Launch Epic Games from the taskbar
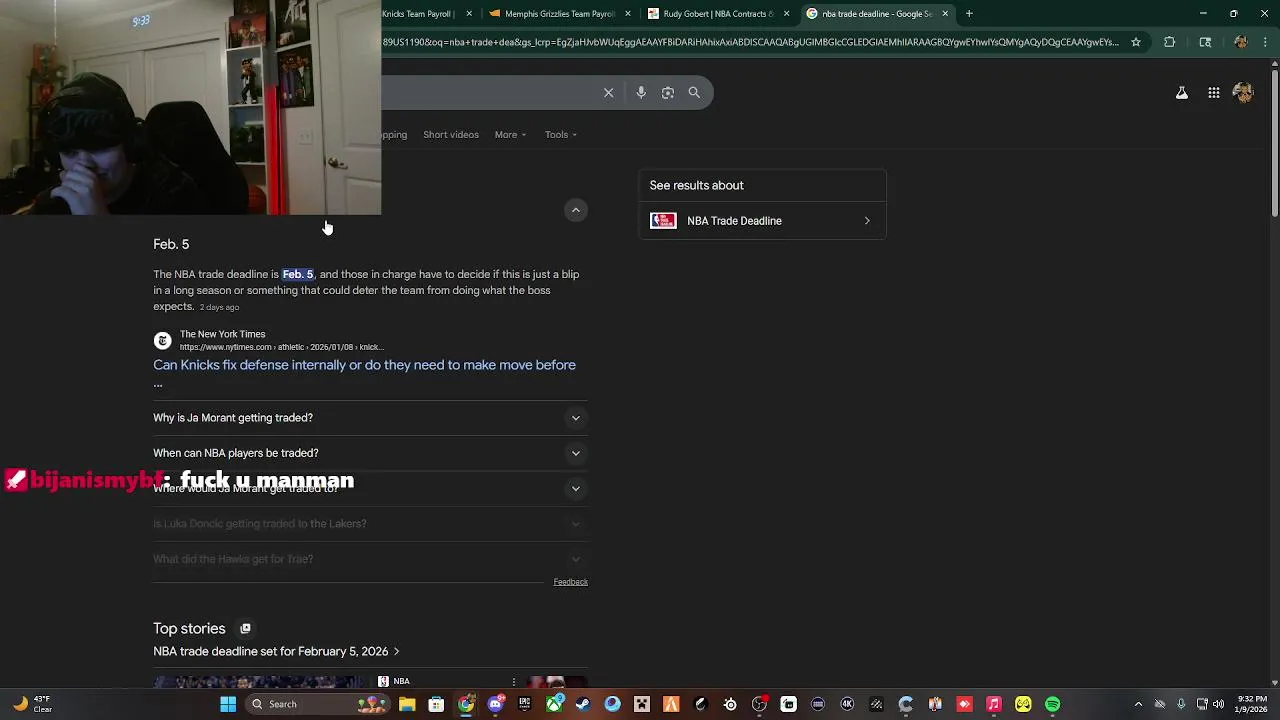This screenshot has width=1280, height=720. click(524, 704)
